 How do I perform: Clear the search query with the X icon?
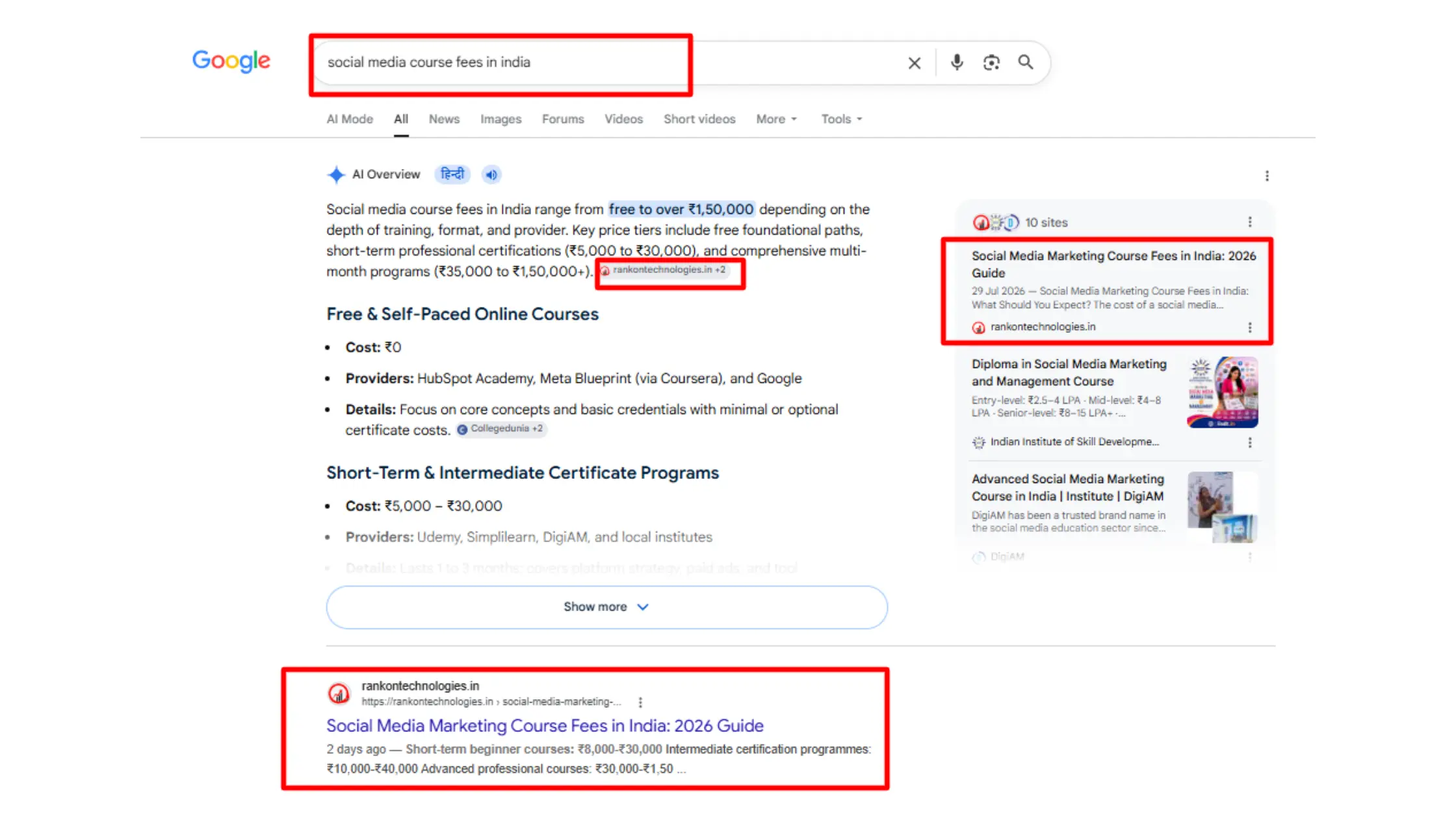coord(914,62)
